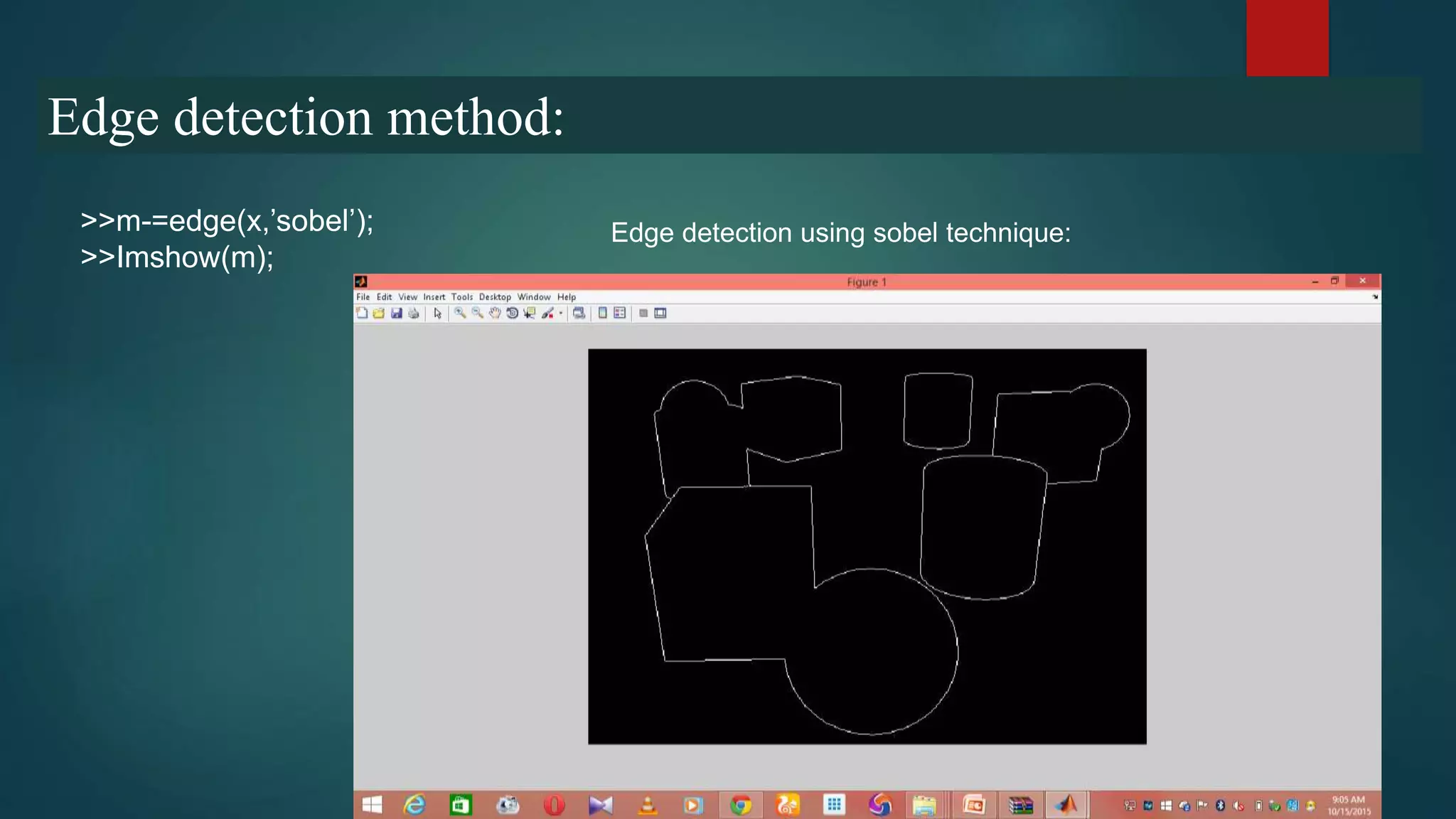Screen dimensions: 1456x819
Task: Click the MATLAB logo in Figure 1 title bar
Action: tap(361, 282)
